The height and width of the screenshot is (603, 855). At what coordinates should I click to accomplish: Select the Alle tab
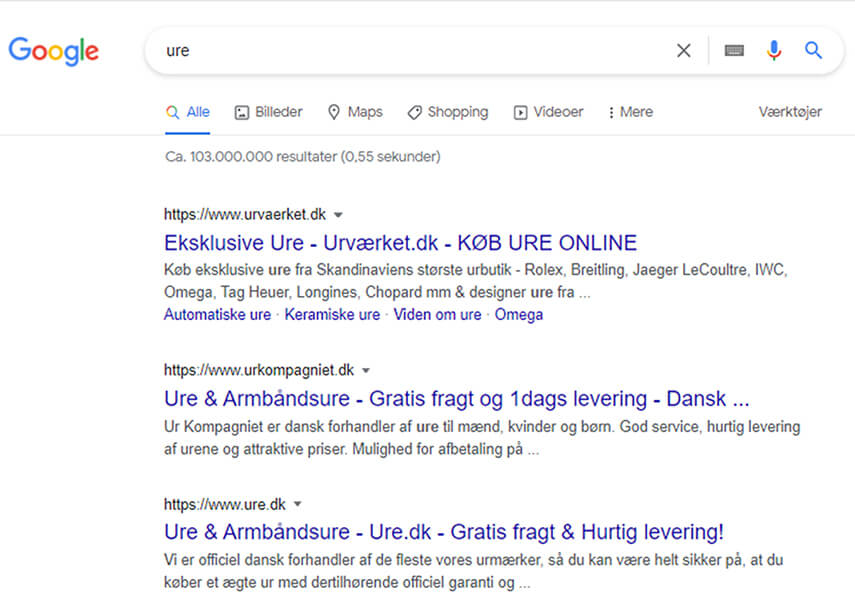coord(188,112)
